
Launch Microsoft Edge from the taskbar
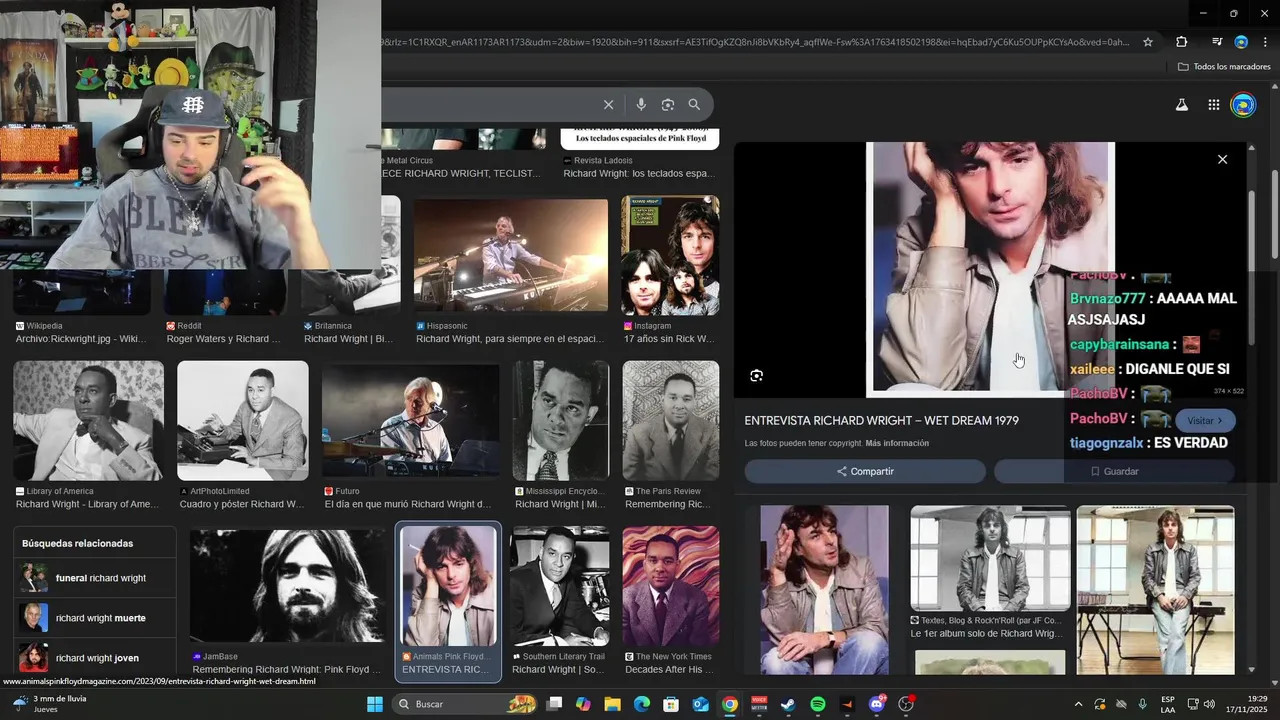point(642,704)
